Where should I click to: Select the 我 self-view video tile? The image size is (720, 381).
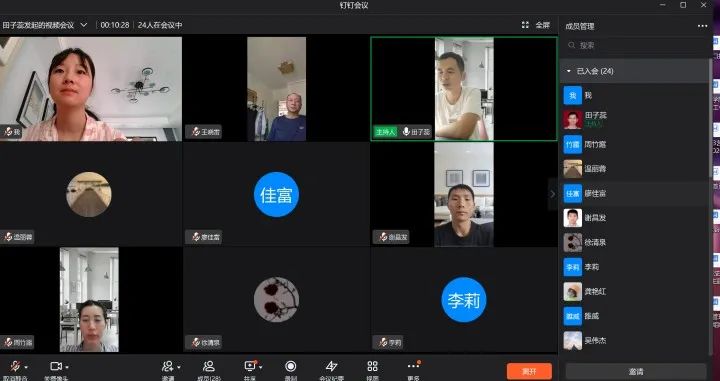pyautogui.click(x=91, y=89)
